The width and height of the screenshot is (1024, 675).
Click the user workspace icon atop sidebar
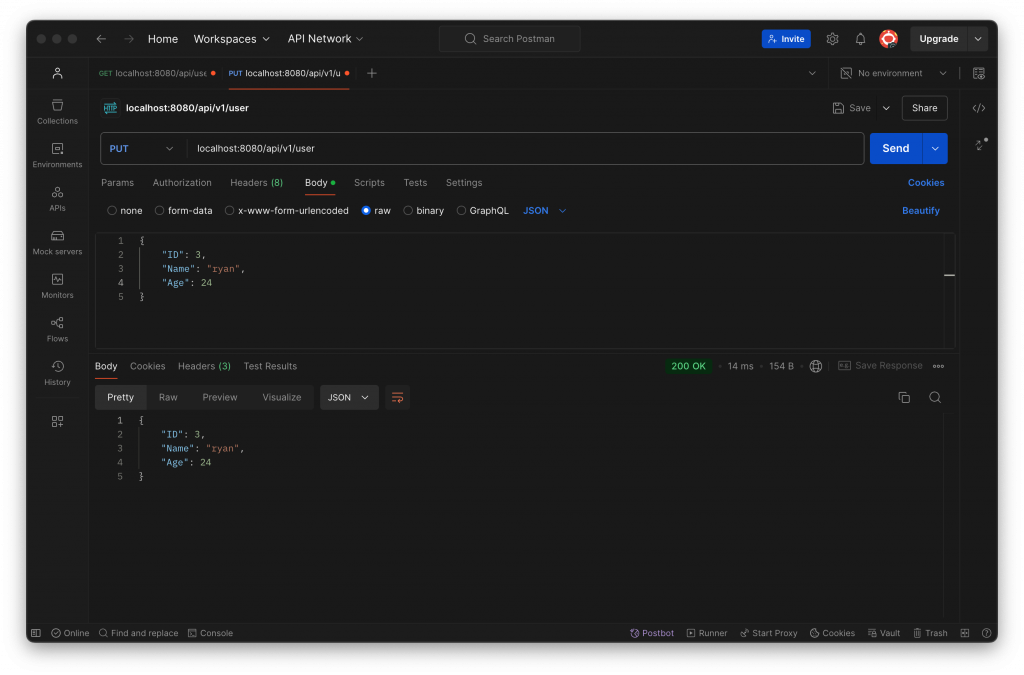click(57, 73)
